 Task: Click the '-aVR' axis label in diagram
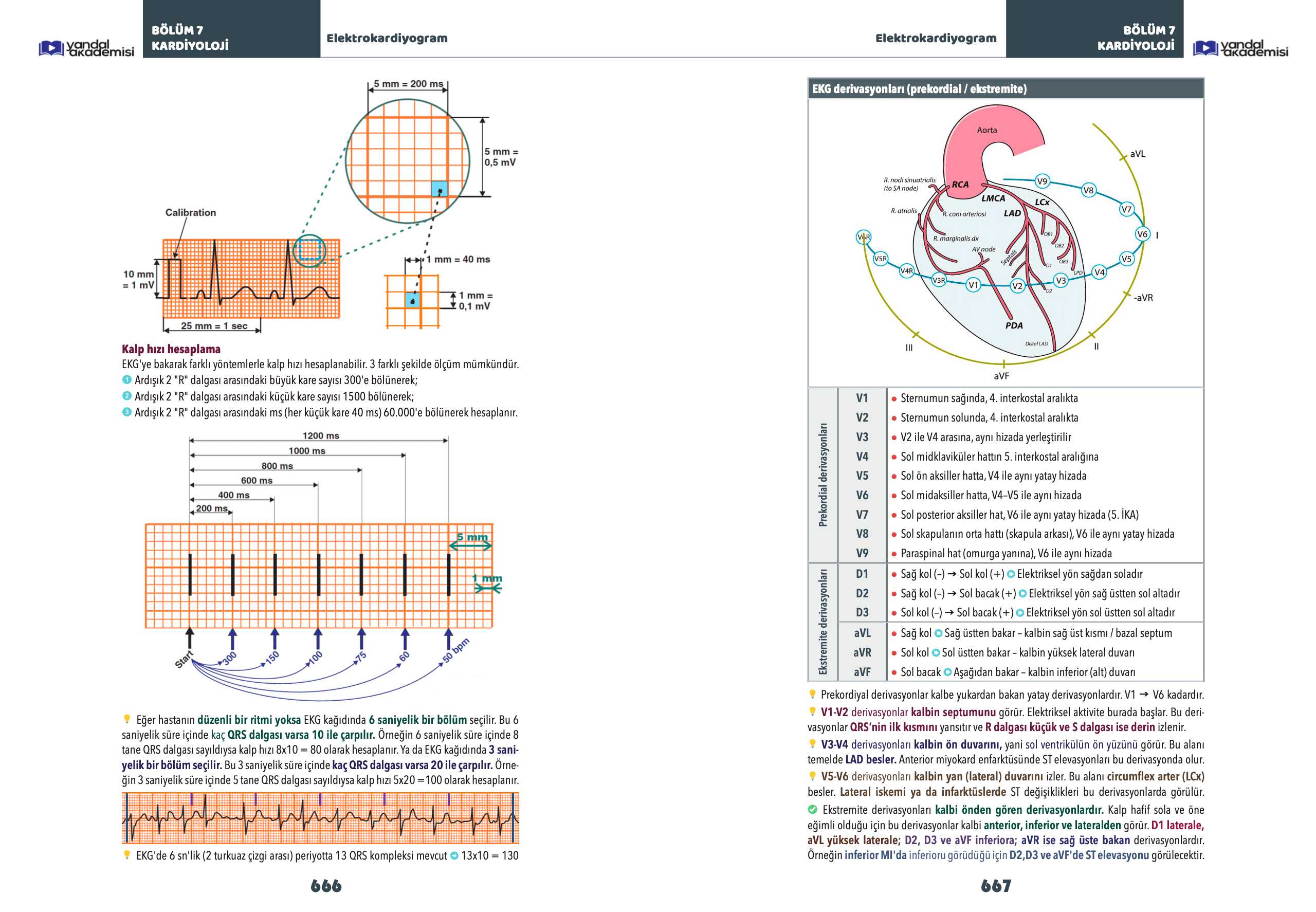pyautogui.click(x=1143, y=298)
